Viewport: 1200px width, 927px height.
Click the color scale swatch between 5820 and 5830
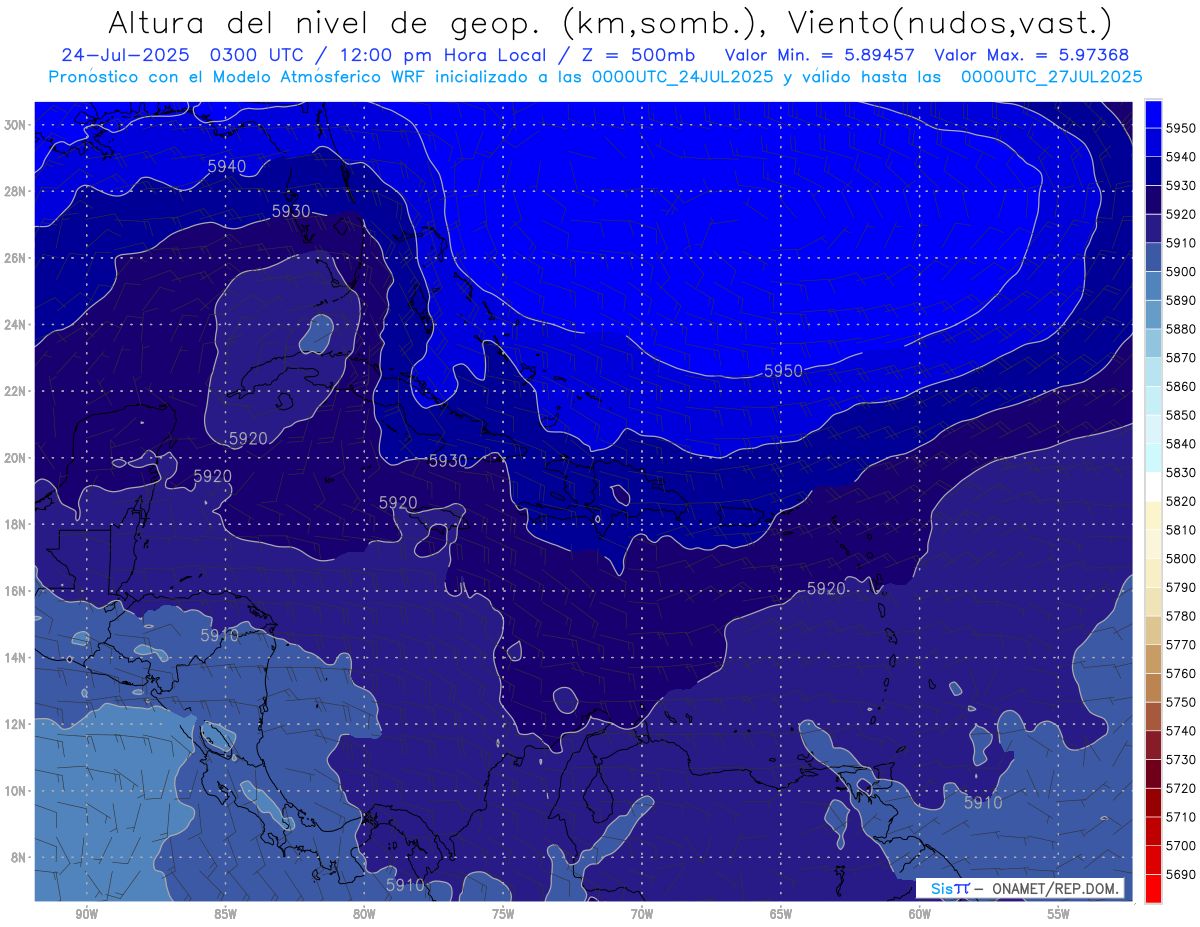(1153, 487)
